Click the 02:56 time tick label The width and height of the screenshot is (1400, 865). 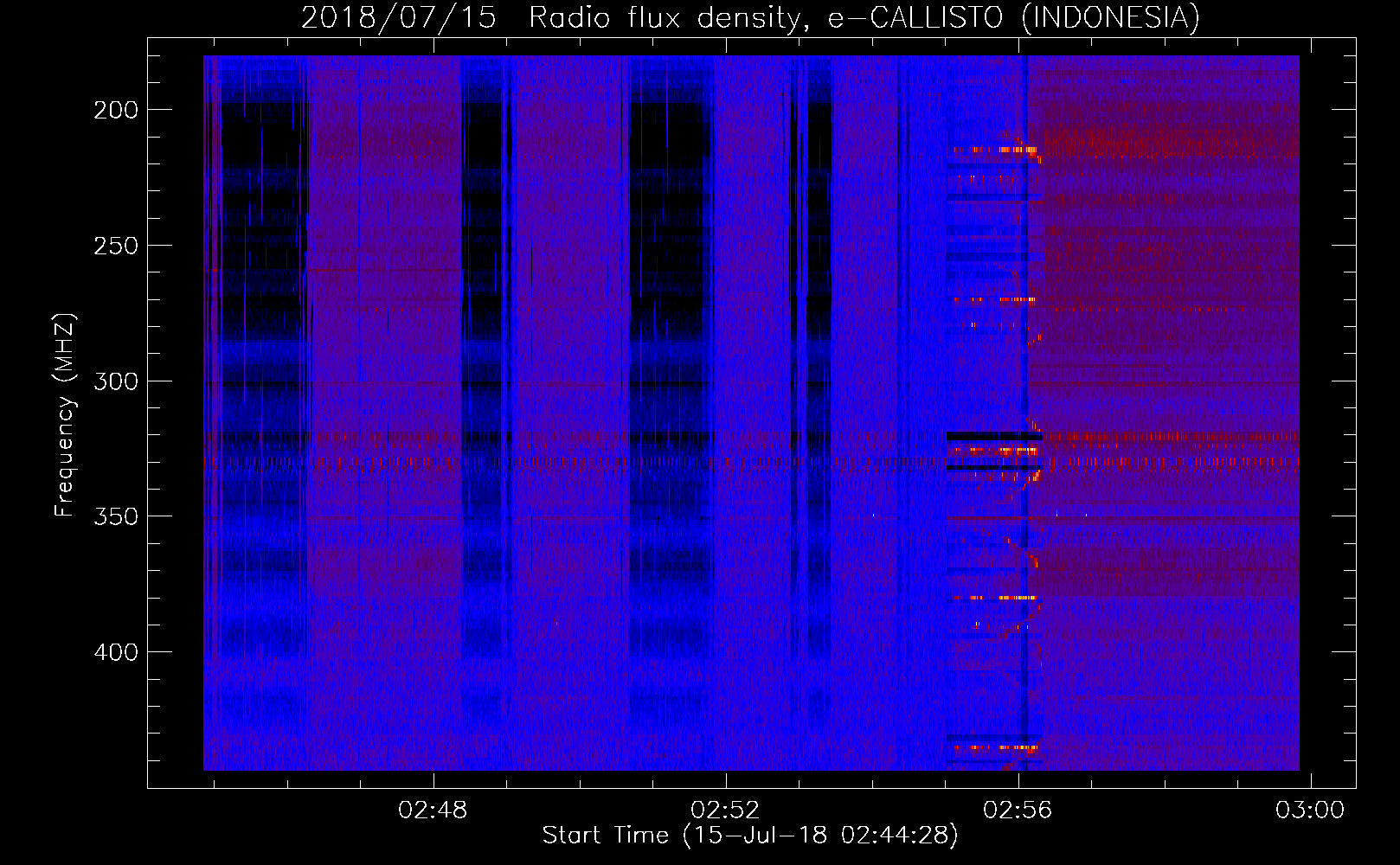[x=1018, y=811]
